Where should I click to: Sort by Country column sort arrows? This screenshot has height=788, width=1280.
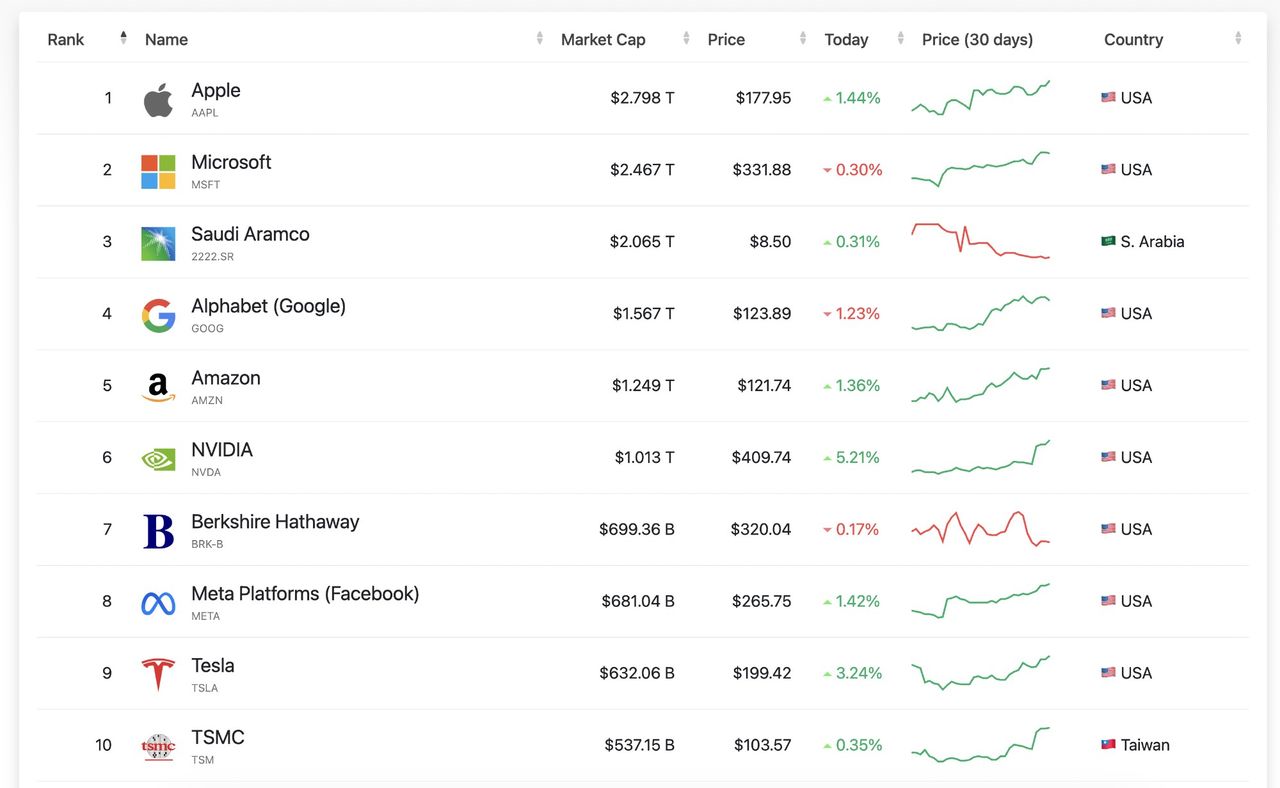click(x=1238, y=39)
